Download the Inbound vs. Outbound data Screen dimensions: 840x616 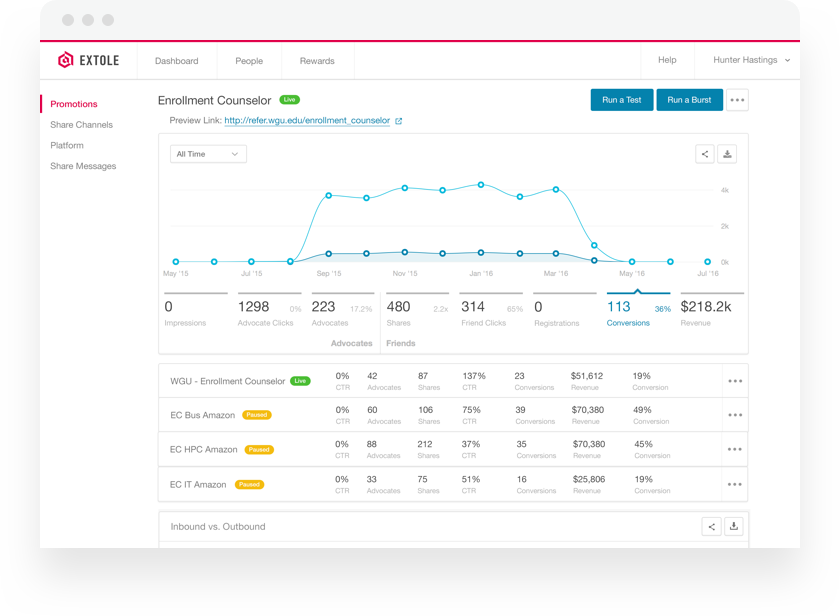[734, 526]
